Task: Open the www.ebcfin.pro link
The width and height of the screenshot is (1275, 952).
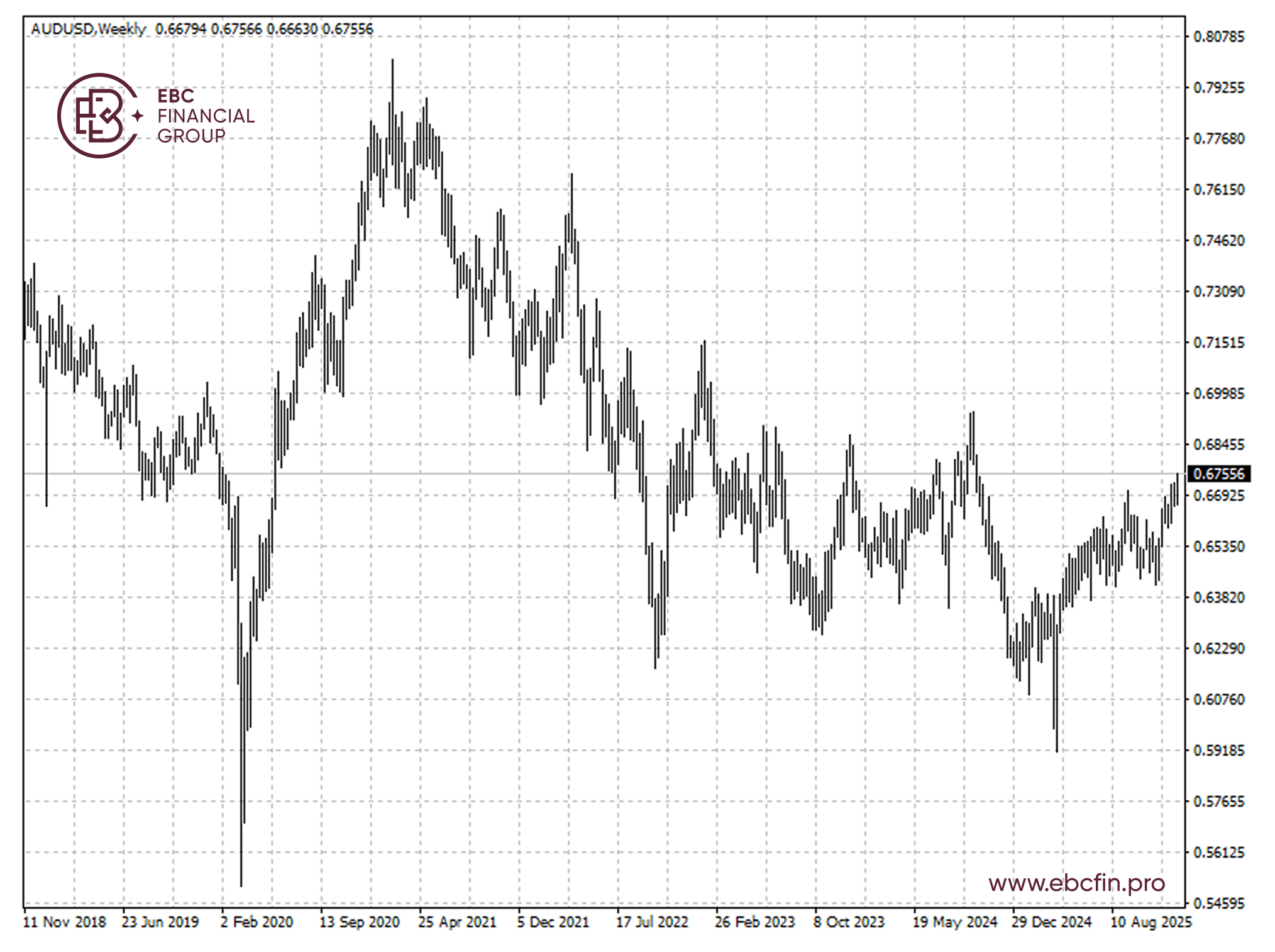Action: tap(1076, 883)
